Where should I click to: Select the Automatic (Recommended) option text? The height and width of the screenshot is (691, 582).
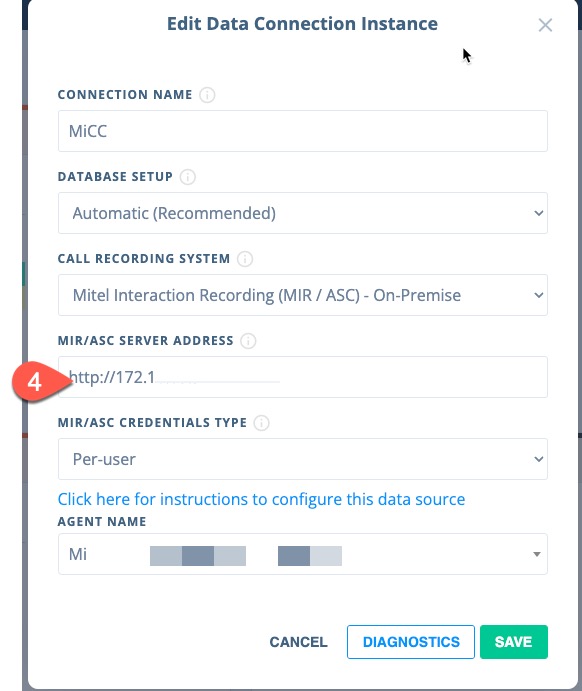(174, 213)
